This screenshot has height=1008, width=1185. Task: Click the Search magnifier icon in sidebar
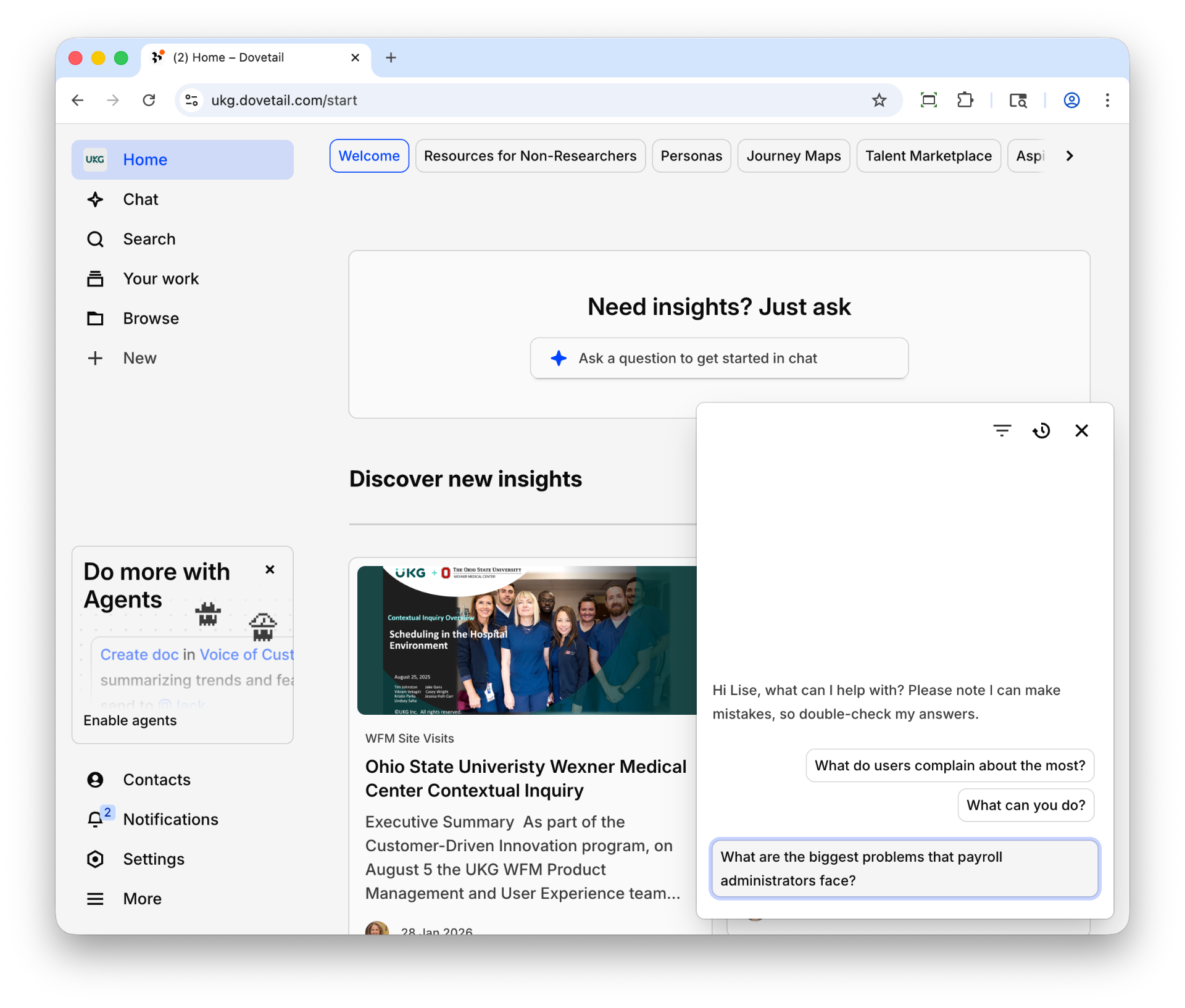(x=95, y=239)
